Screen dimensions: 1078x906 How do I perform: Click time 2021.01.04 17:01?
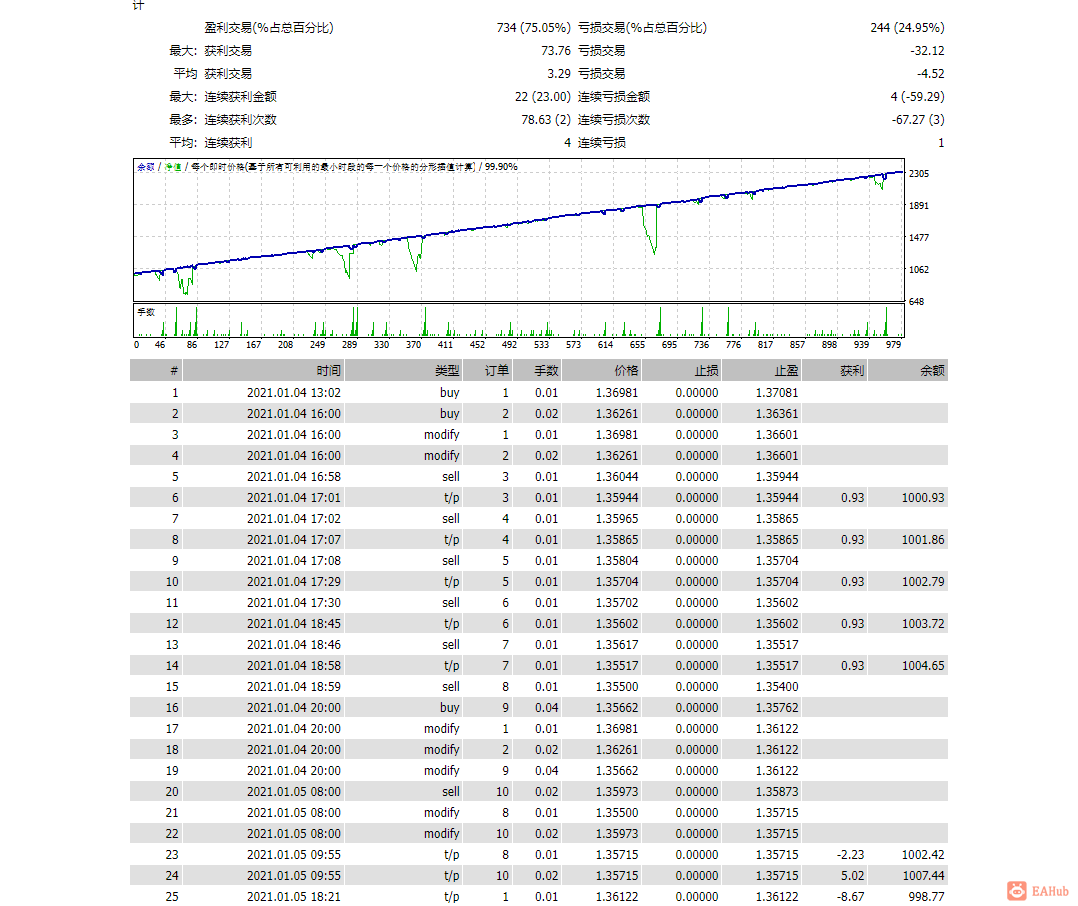(294, 498)
